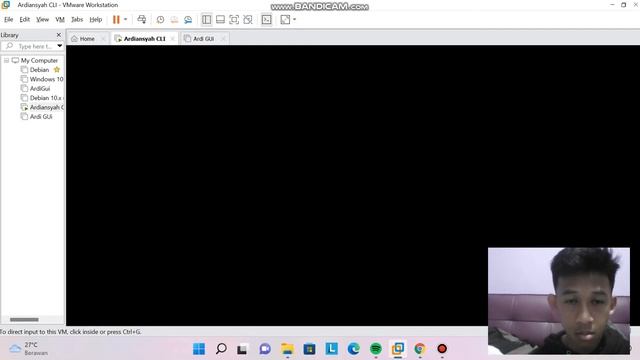Viewport: 640px width, 360px height.
Task: Toggle console view icon
Action: click(x=267, y=20)
